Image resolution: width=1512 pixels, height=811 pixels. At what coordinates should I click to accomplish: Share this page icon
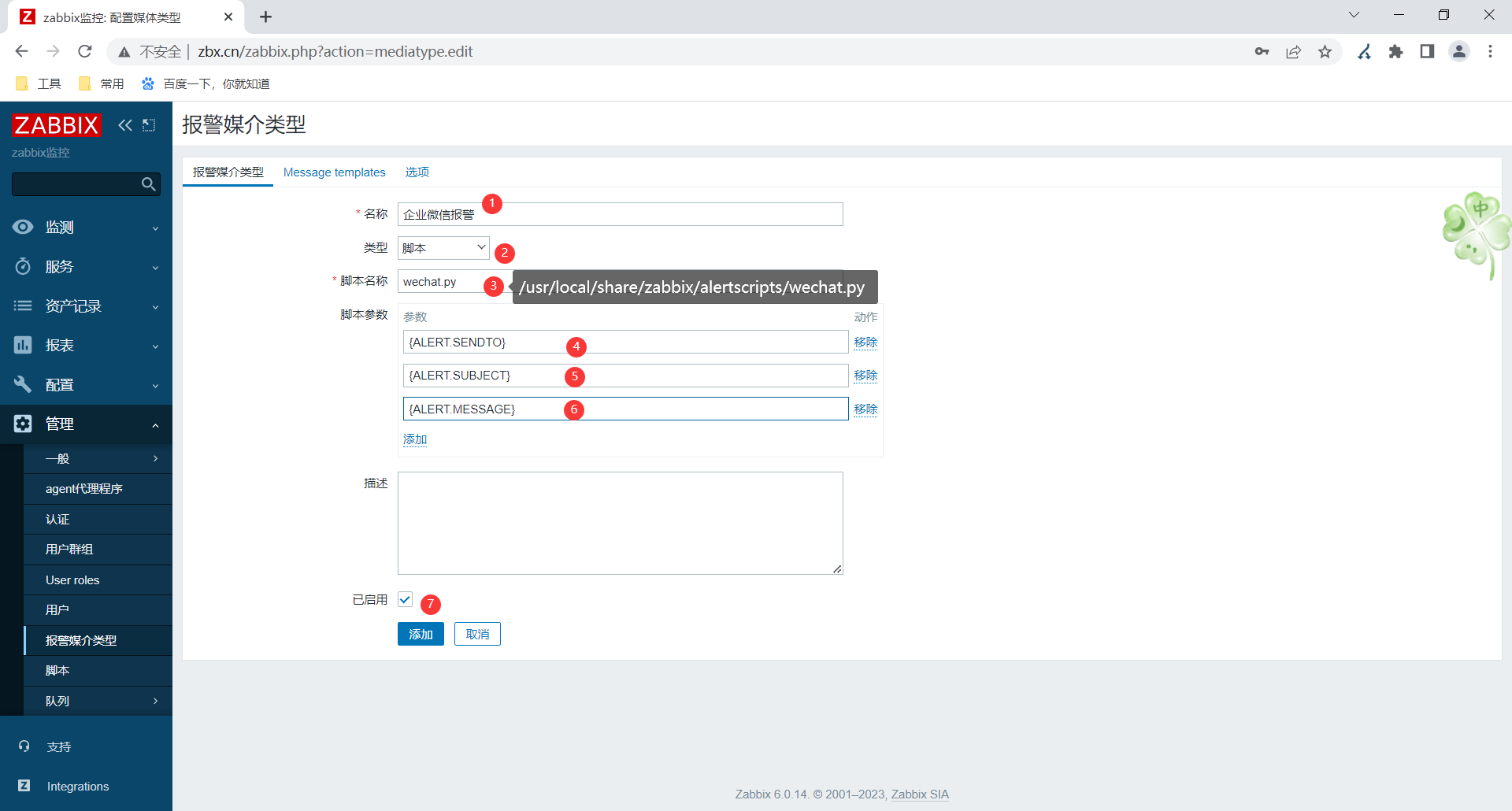(1293, 51)
